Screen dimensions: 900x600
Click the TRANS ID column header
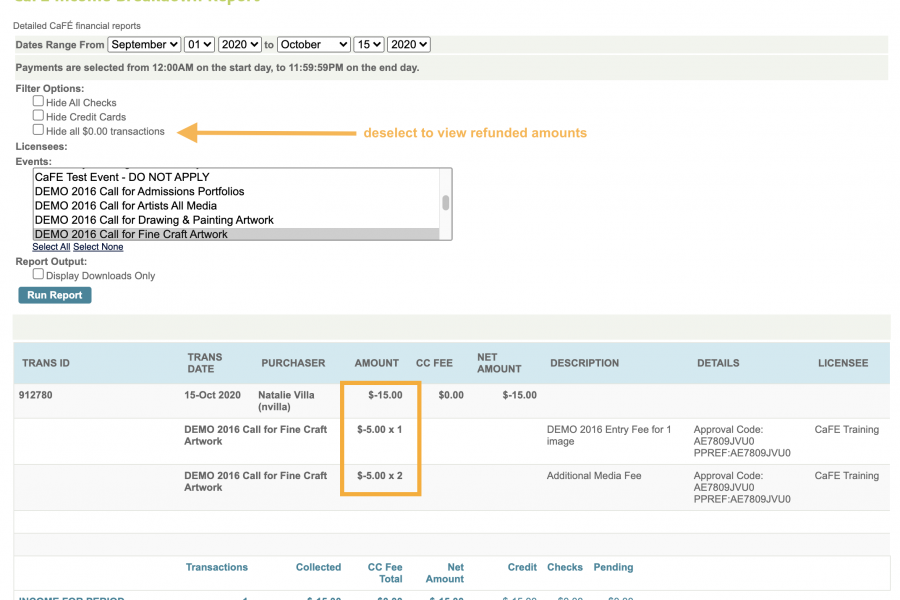point(46,363)
